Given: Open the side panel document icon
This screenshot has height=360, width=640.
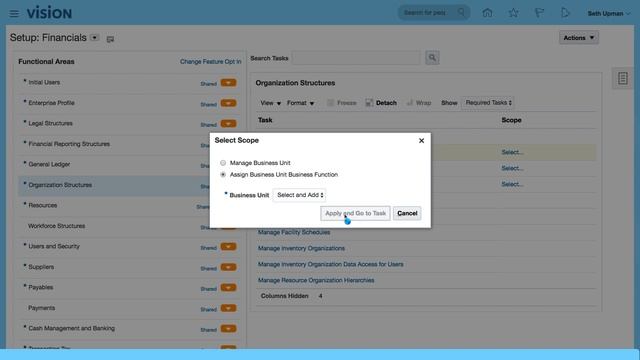Looking at the screenshot, I should click(x=622, y=78).
